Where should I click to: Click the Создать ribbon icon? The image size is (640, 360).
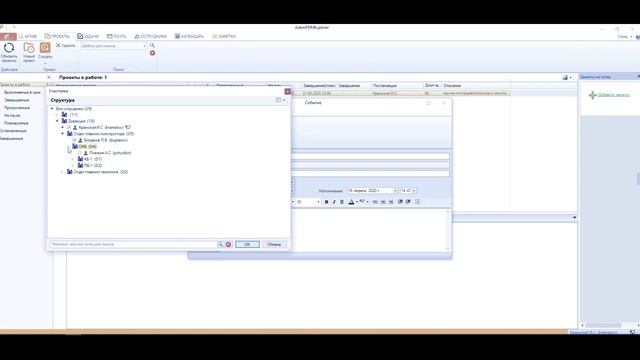click(x=45, y=48)
